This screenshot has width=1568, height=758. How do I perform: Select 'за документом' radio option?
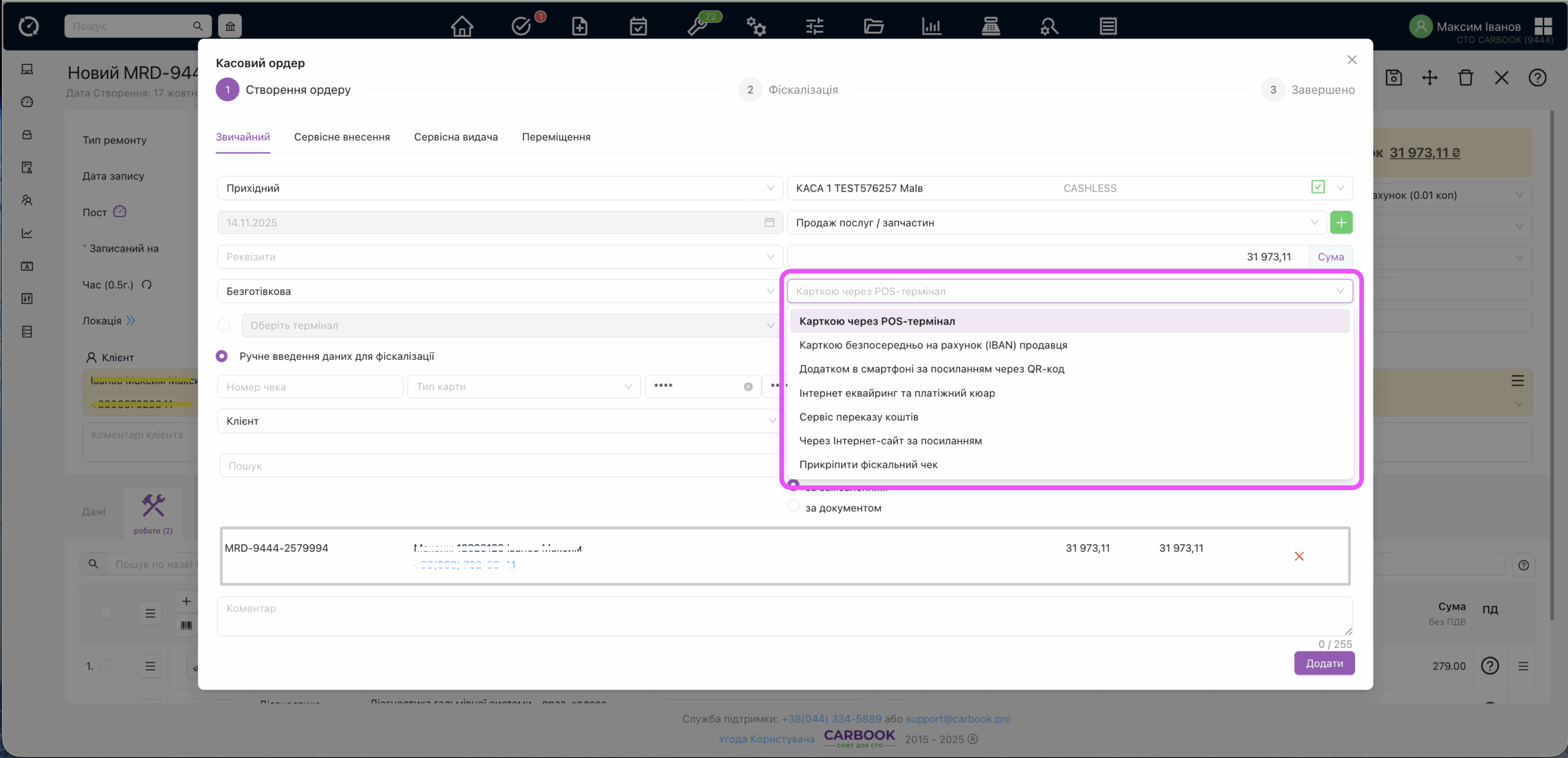(x=793, y=507)
